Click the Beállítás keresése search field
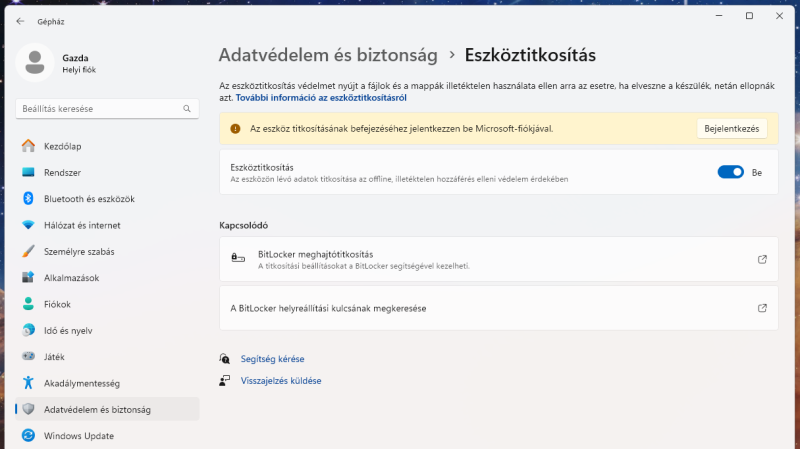The width and height of the screenshot is (800, 449). tap(98, 108)
